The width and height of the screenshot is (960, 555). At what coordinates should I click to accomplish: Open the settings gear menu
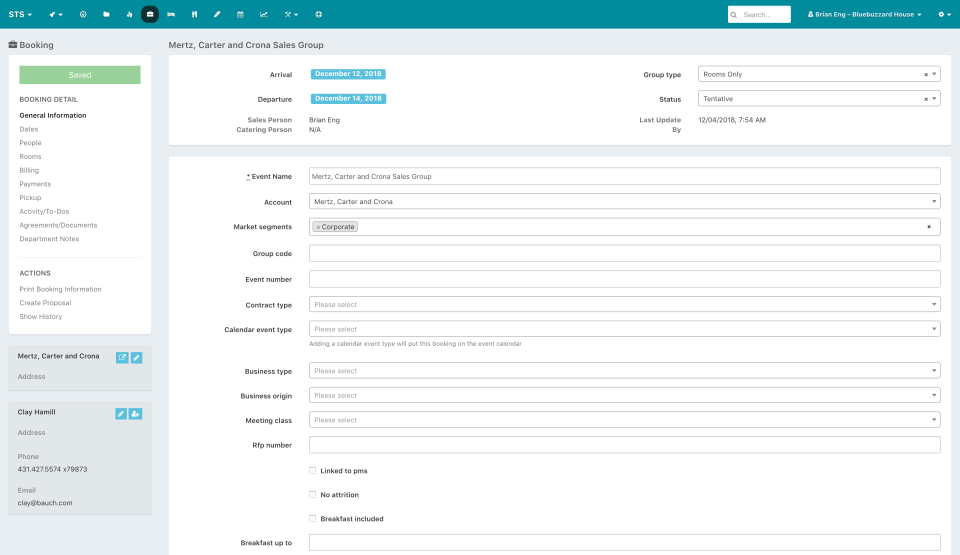[944, 14]
